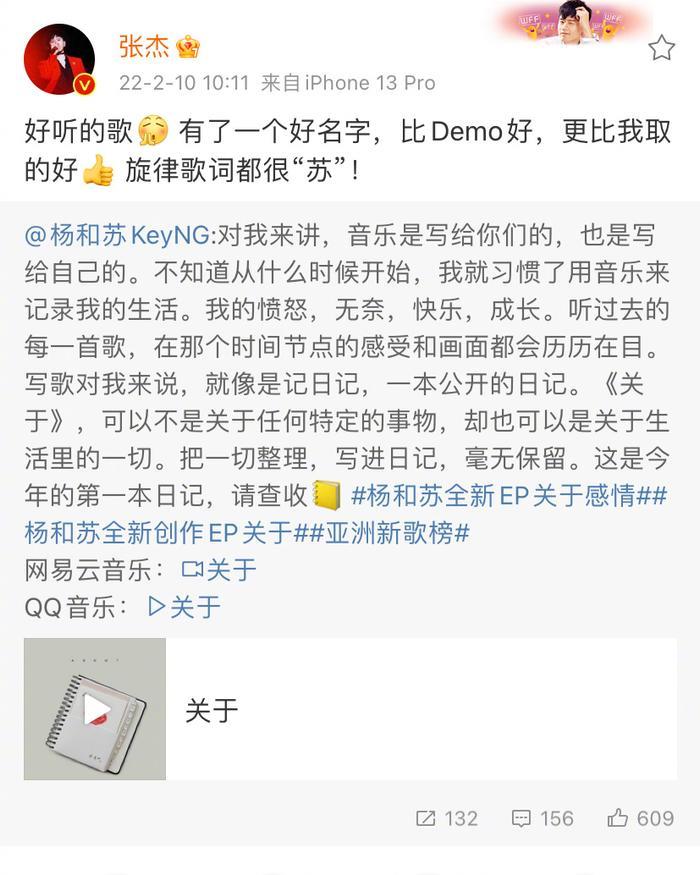
Task: Tap the crown membership badge icon
Action: (188, 46)
